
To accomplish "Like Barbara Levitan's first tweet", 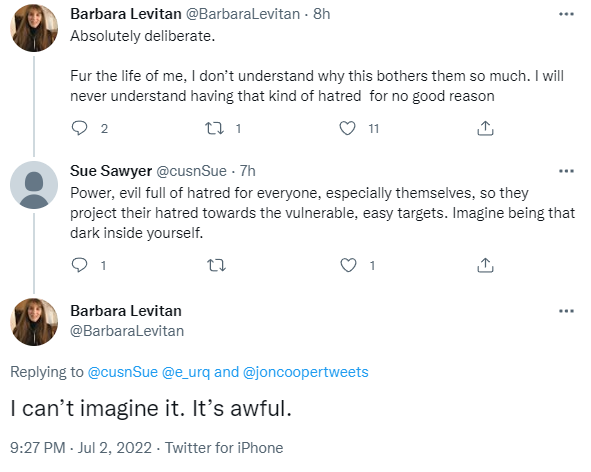I will click(347, 128).
